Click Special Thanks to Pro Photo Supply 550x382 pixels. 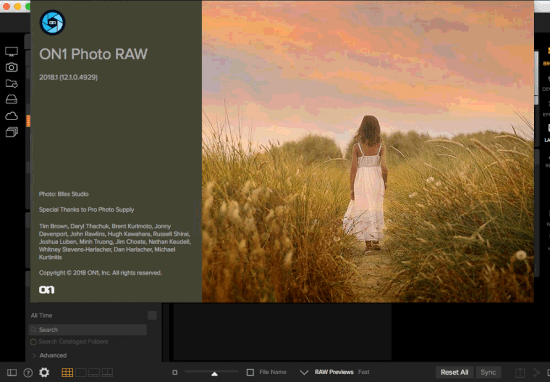(86, 210)
